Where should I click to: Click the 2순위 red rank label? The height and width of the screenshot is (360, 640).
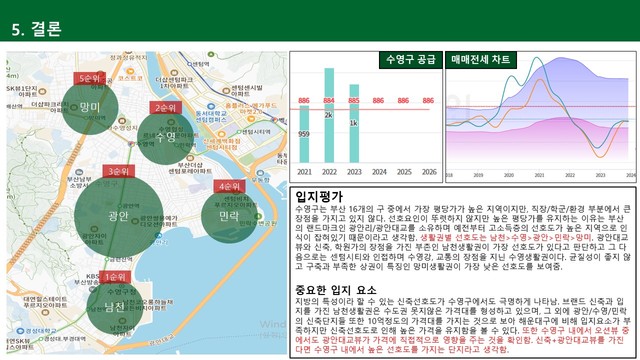[x=165, y=108]
